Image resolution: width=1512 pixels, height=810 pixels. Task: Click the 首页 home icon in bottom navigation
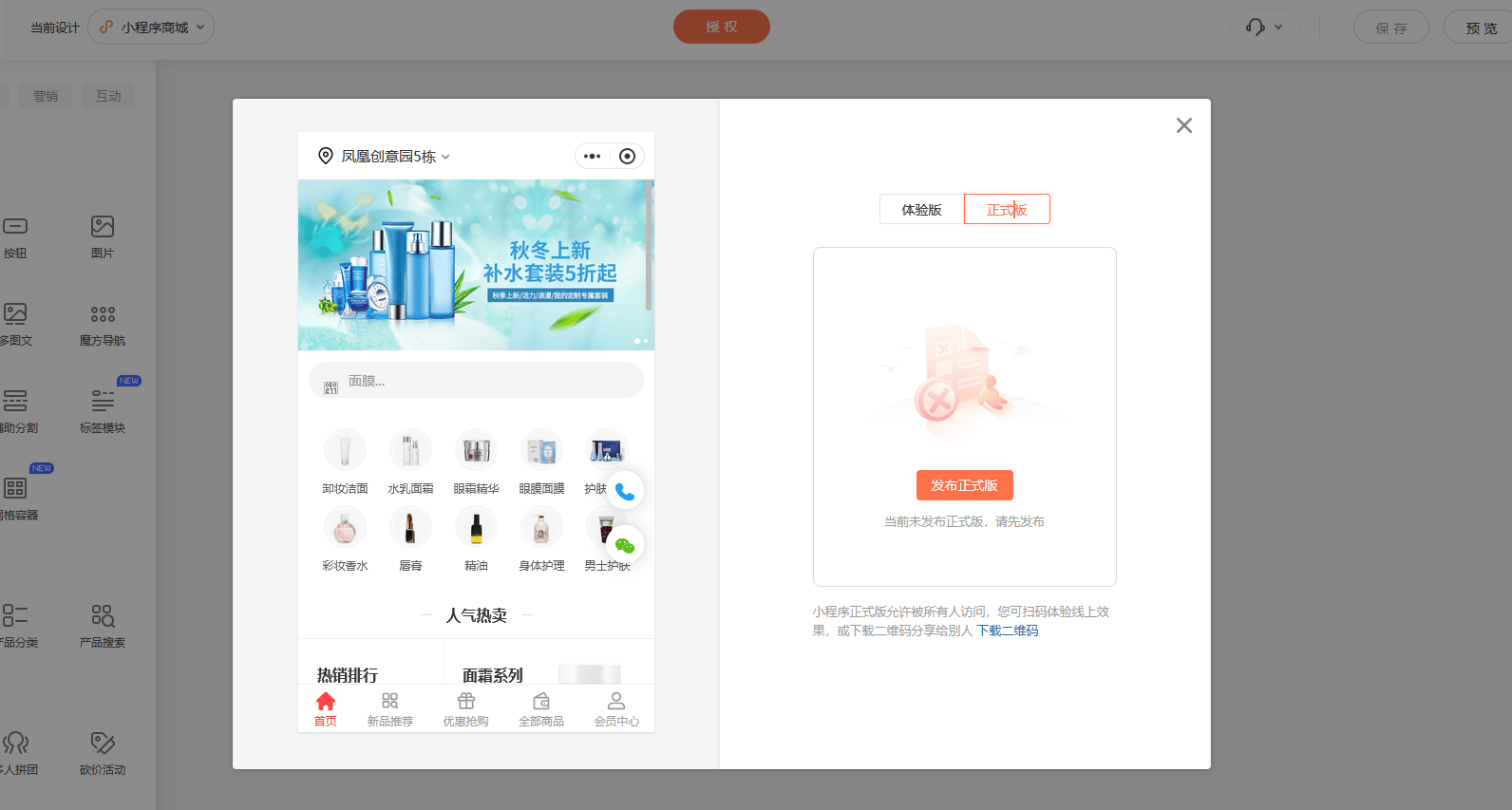[x=325, y=702]
